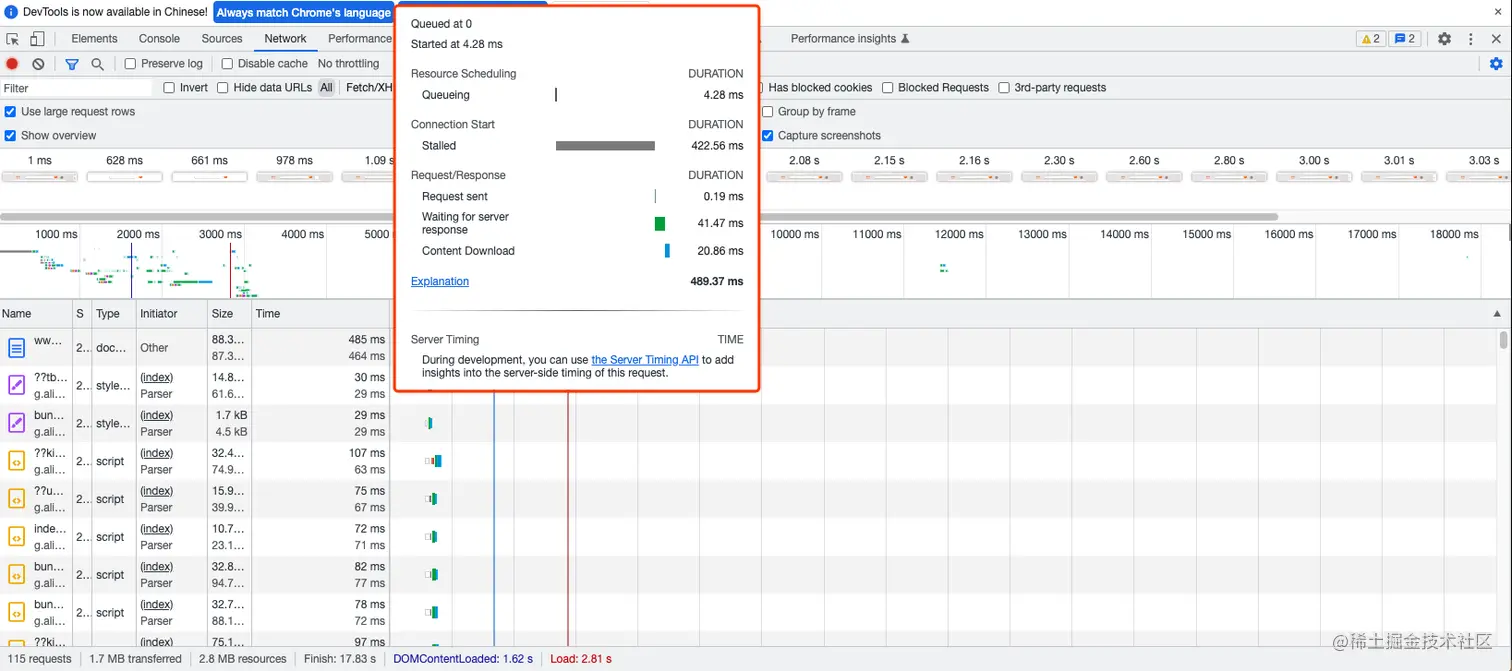Enable Disable cache checkbox
The width and height of the screenshot is (1512, 671).
[226, 64]
